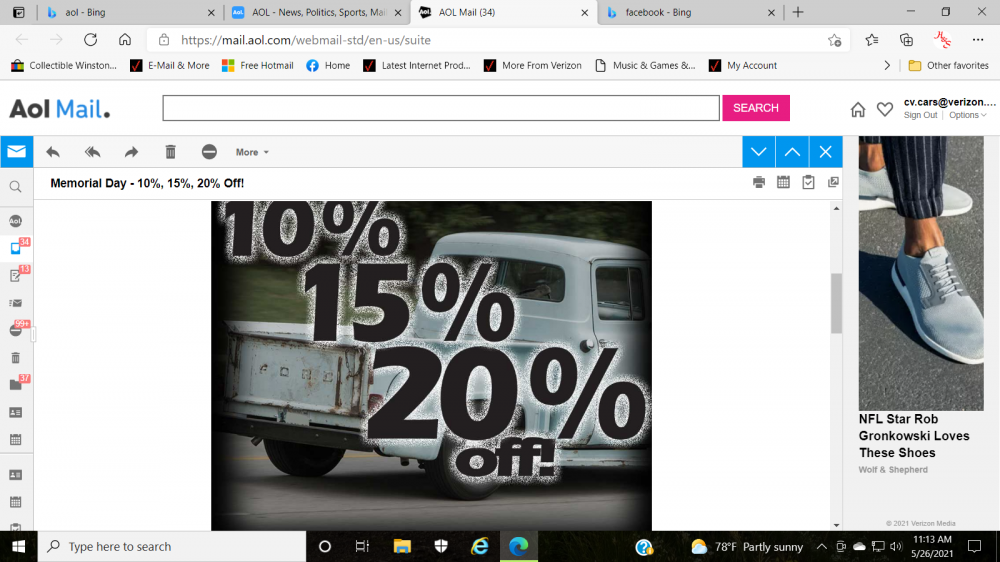Click inside the AOL Mail search field
Image resolution: width=1000 pixels, height=562 pixels.
440,108
